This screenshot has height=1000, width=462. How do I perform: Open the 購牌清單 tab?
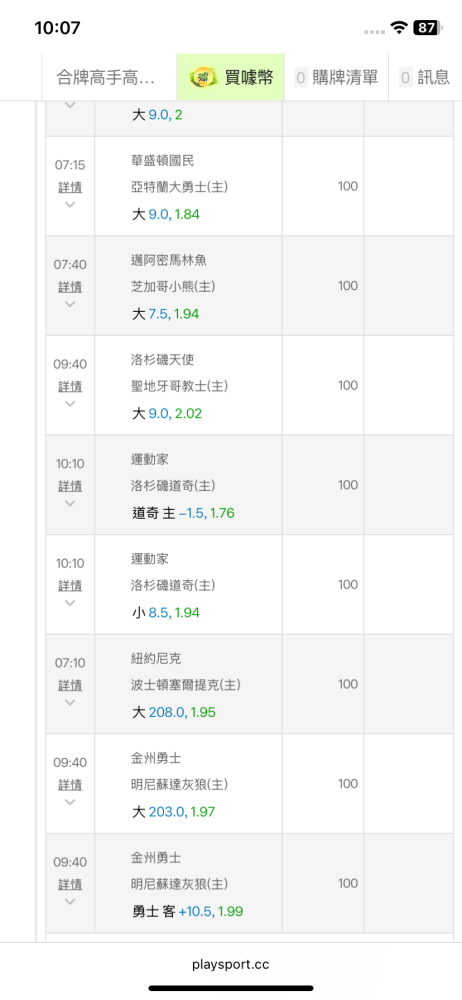(x=336, y=77)
